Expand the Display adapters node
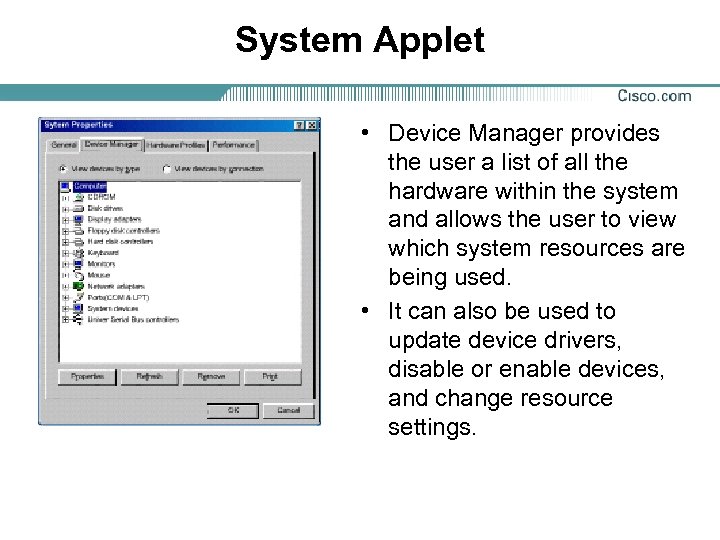The image size is (720, 540). pyautogui.click(x=66, y=220)
